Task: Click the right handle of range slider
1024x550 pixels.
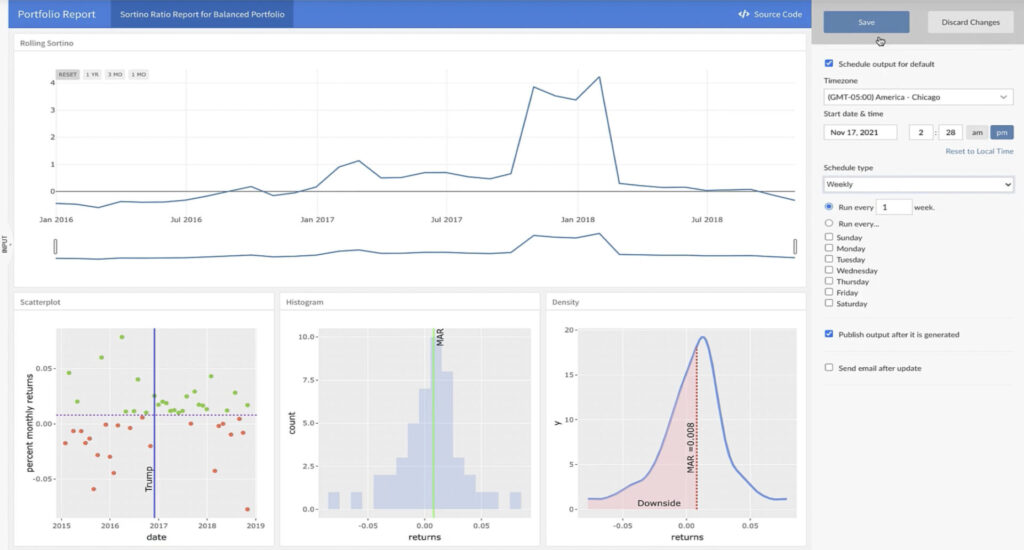Action: click(x=795, y=246)
